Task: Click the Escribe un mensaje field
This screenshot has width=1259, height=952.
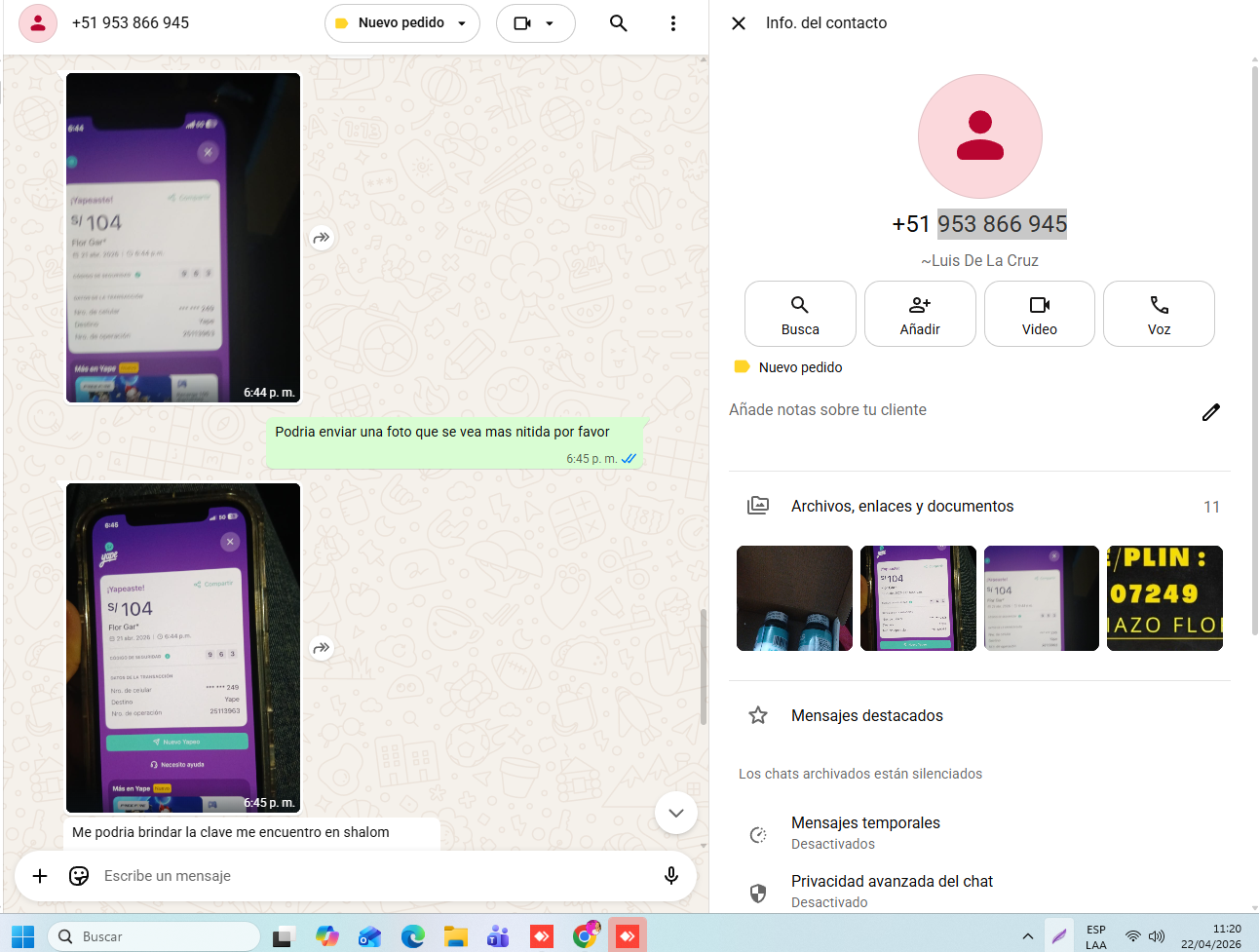Action: point(370,876)
